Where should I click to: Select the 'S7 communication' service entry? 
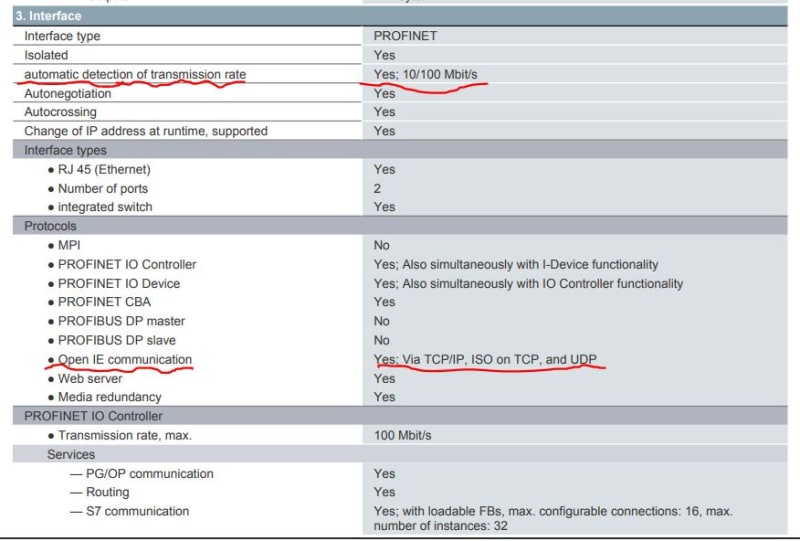click(x=137, y=511)
